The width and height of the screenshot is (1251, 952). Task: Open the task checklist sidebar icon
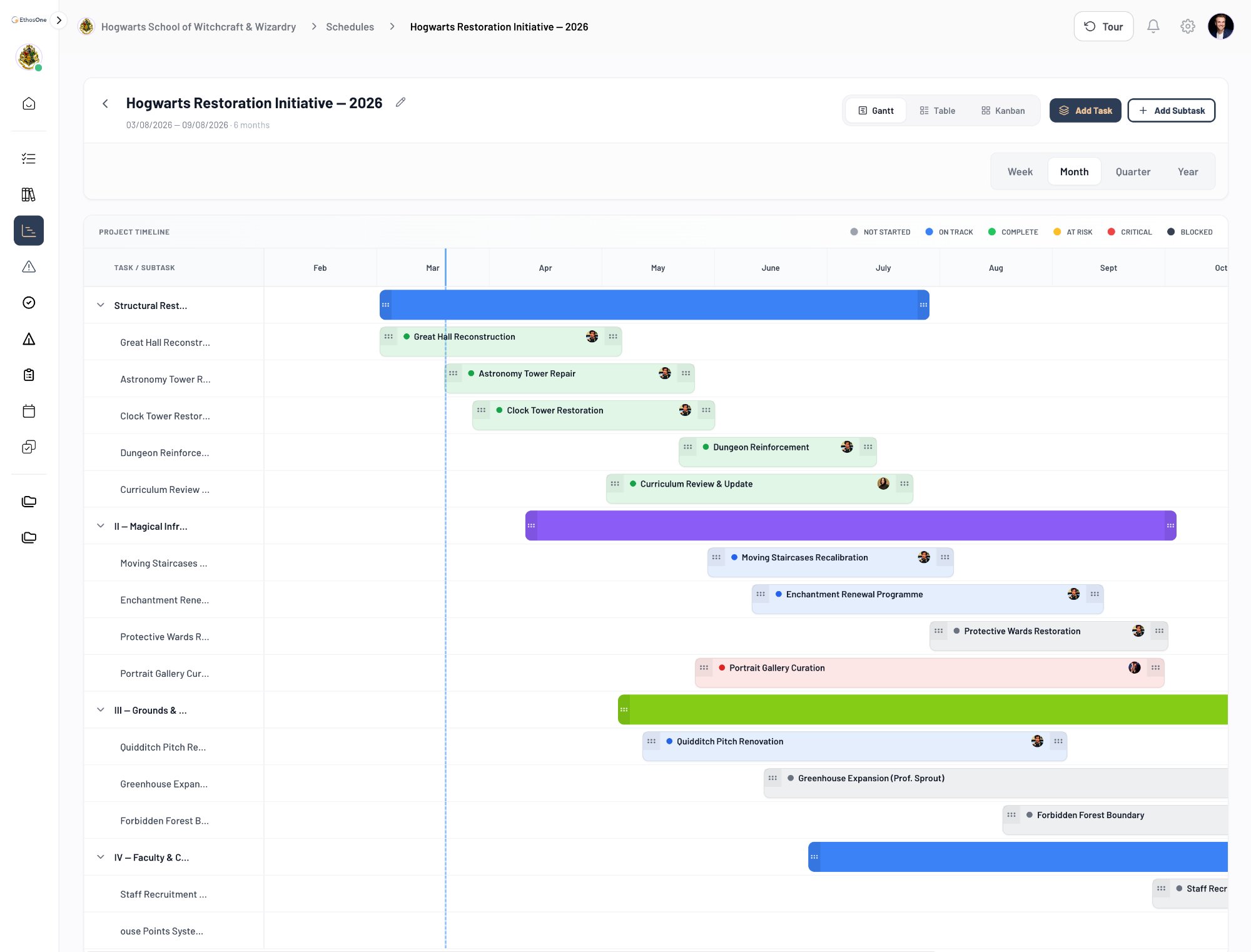pyautogui.click(x=29, y=158)
